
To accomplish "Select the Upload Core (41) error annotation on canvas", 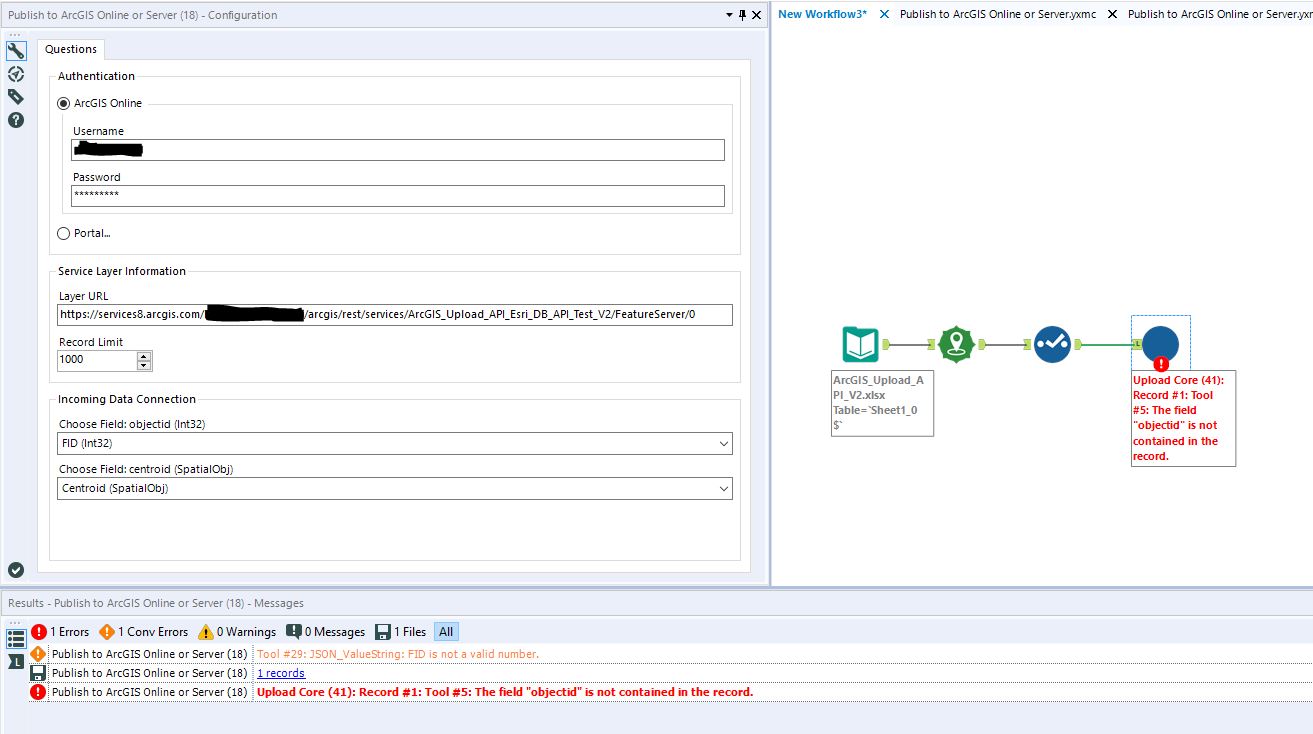I will [1183, 418].
